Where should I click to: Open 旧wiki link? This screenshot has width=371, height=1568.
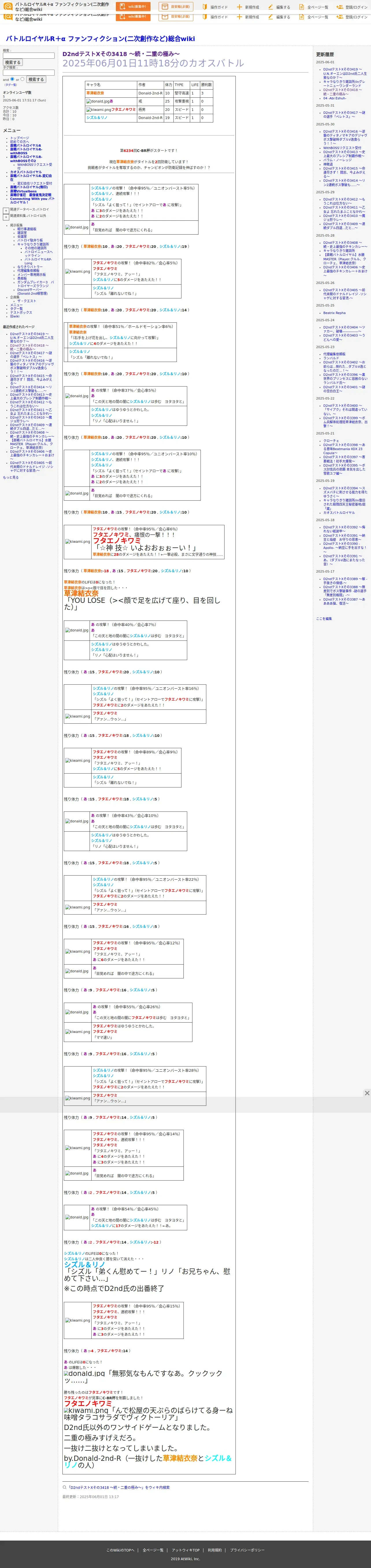pos(15,316)
